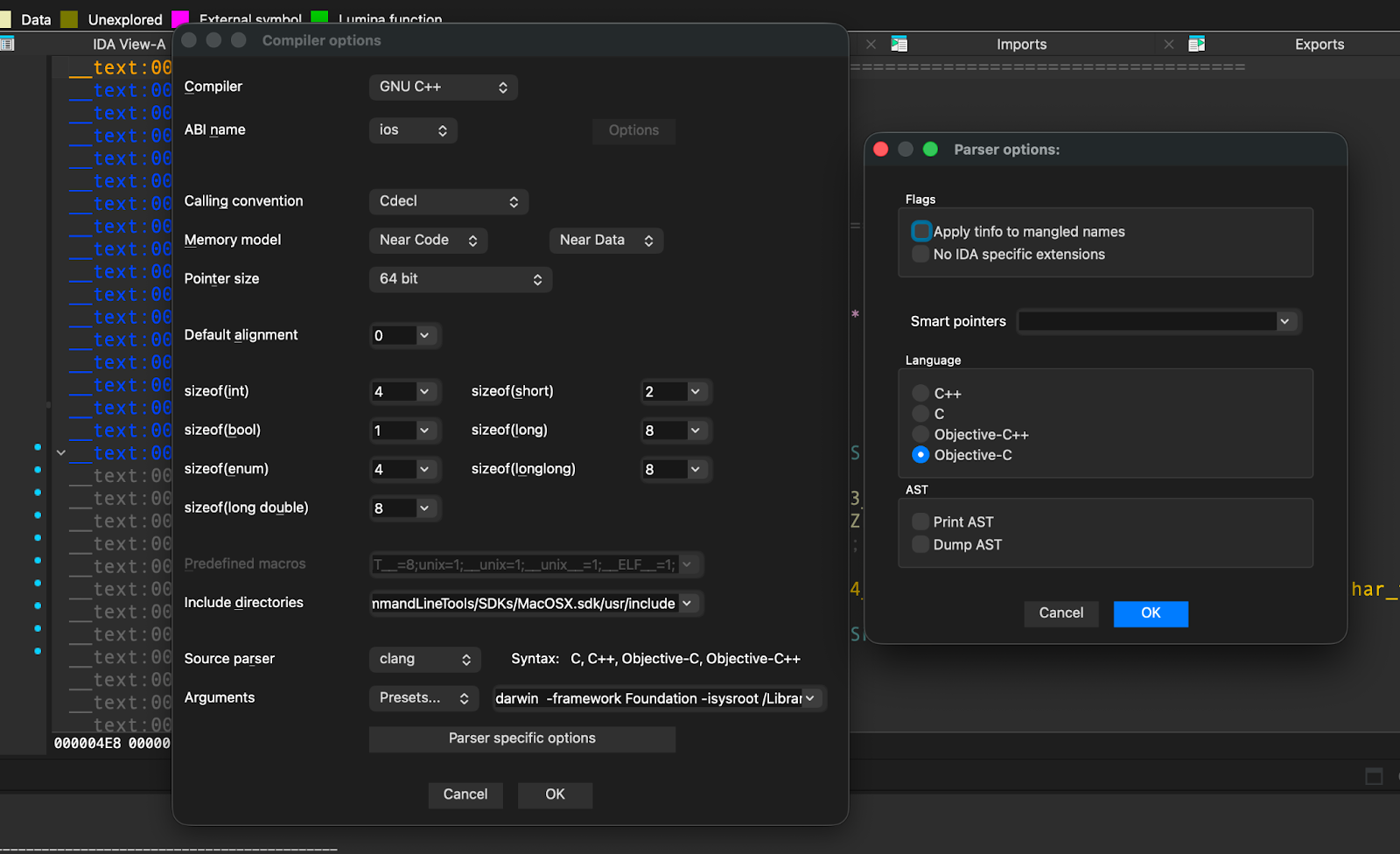1400x854 pixels.
Task: Close the Imports tab with its X
Action: click(x=1169, y=44)
